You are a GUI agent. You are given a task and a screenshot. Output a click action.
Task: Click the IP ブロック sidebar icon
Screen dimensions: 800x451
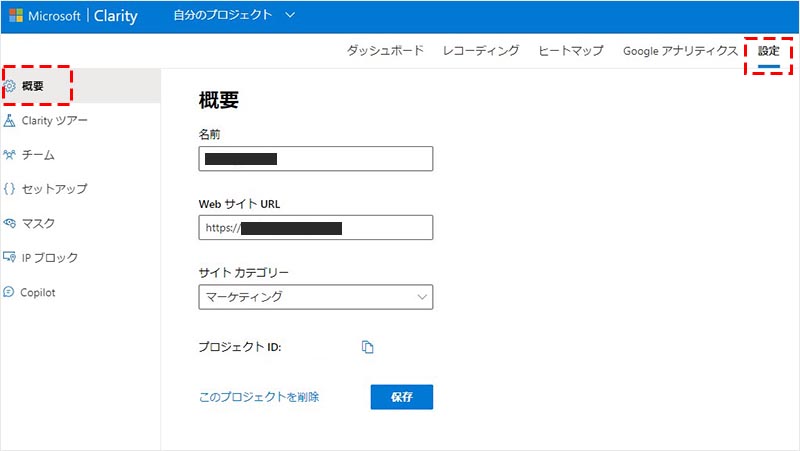pyautogui.click(x=10, y=257)
